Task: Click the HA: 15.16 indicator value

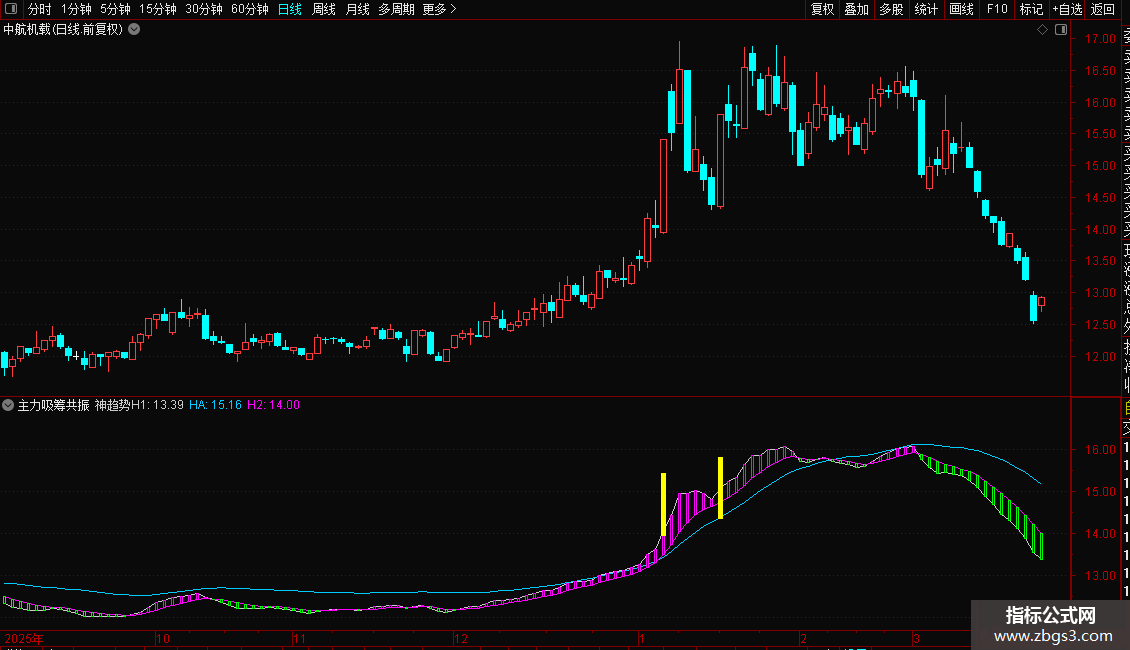Action: [x=215, y=405]
